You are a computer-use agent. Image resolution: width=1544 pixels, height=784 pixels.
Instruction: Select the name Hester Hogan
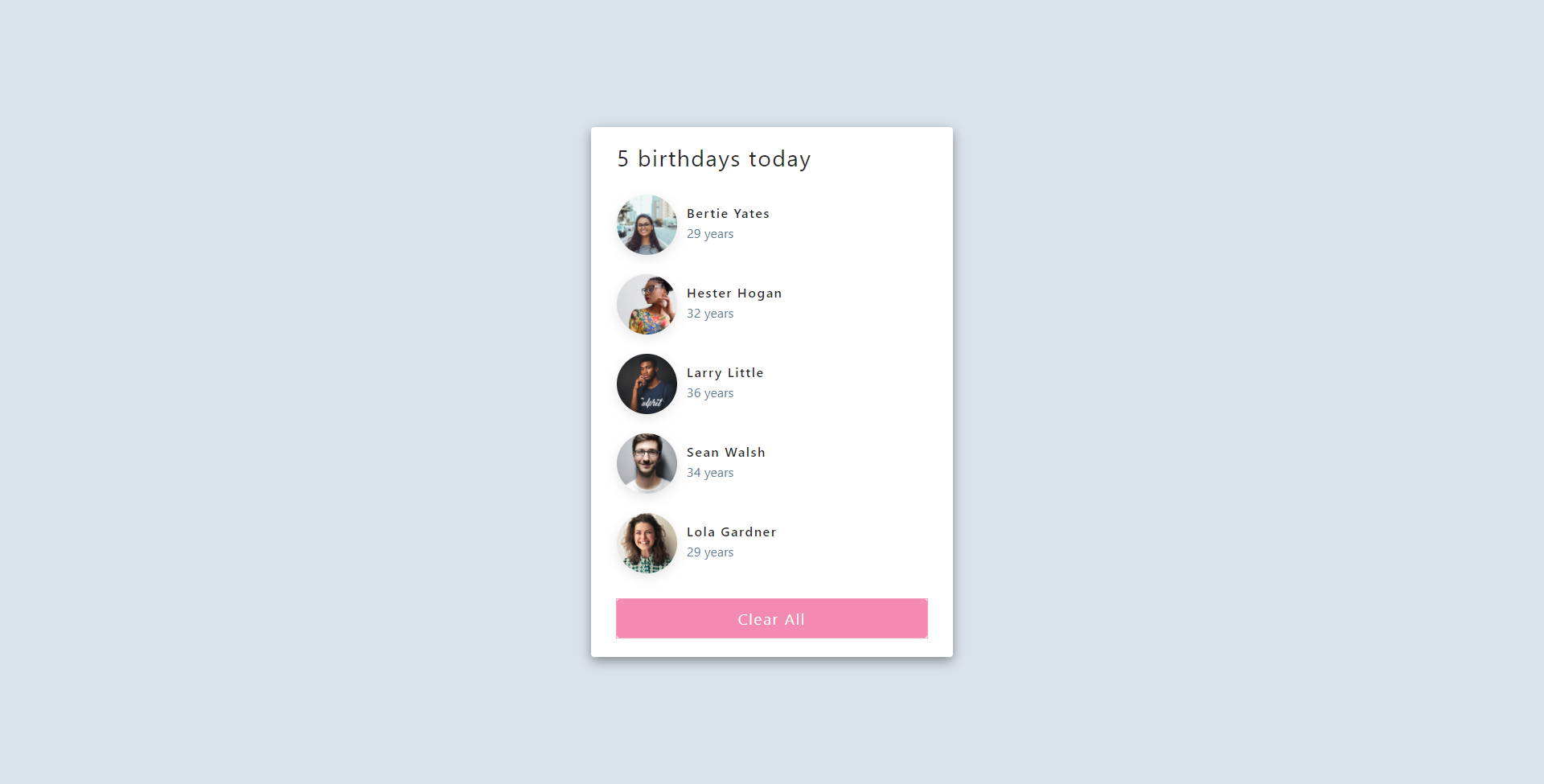(733, 293)
